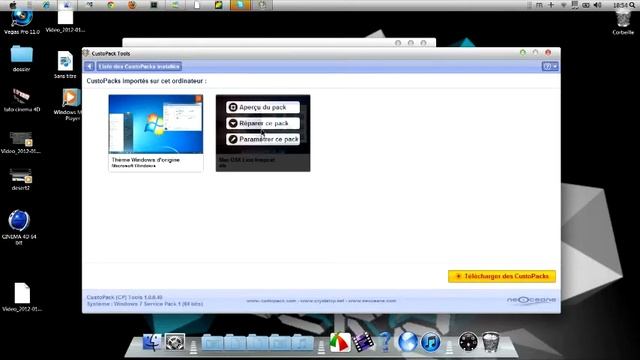Viewport: 640px width, 360px height.
Task: Click the yellow sticky note top bar icon
Action: [218, 5]
